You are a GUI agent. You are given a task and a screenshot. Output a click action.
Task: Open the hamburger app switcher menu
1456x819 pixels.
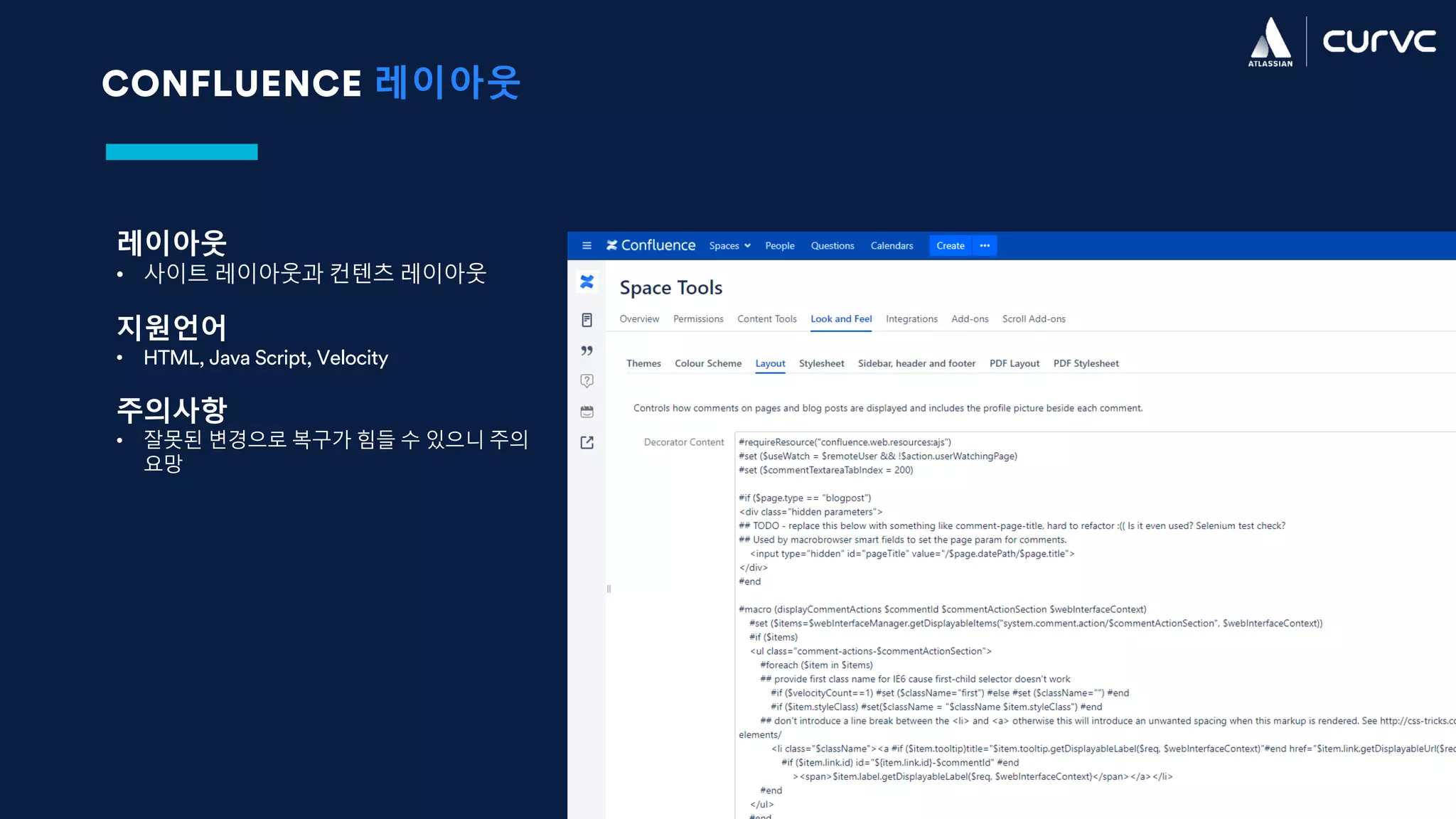pyautogui.click(x=587, y=245)
